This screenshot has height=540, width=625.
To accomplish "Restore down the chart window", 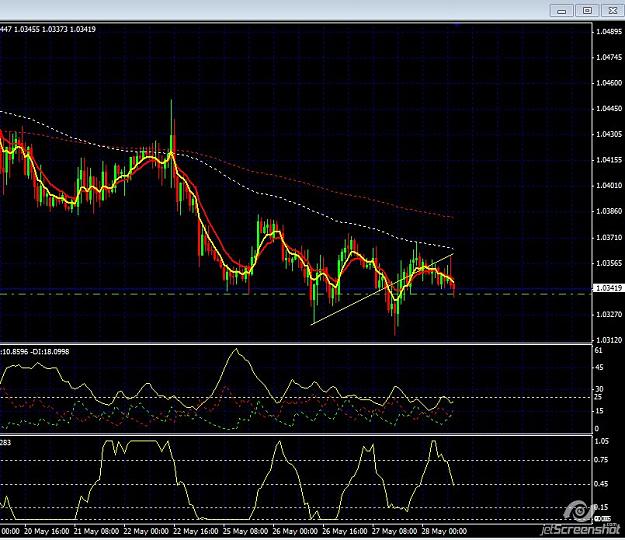I will (587, 11).
